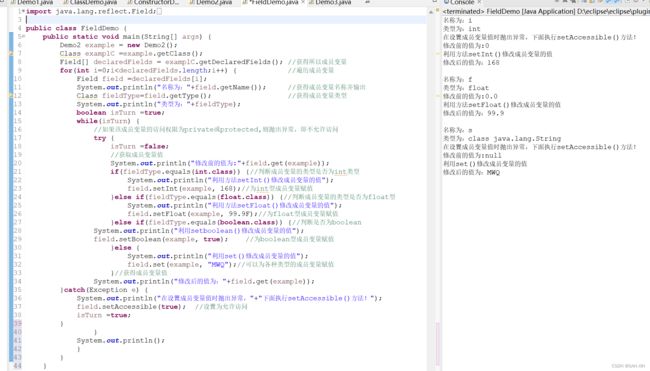Show hidden editor tabs via overflow chevron
Image resolution: width=650 pixels, height=371 pixels.
(x=367, y=2)
